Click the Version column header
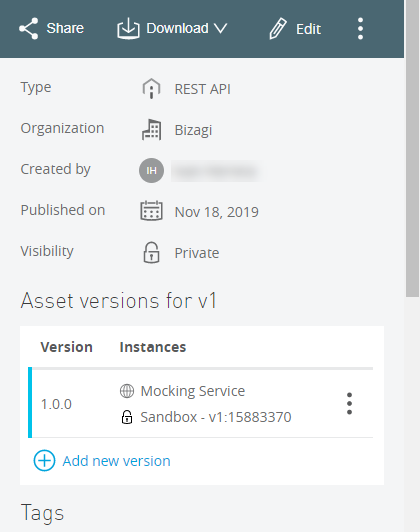Screen dimensions: 420x532 [x=66, y=347]
